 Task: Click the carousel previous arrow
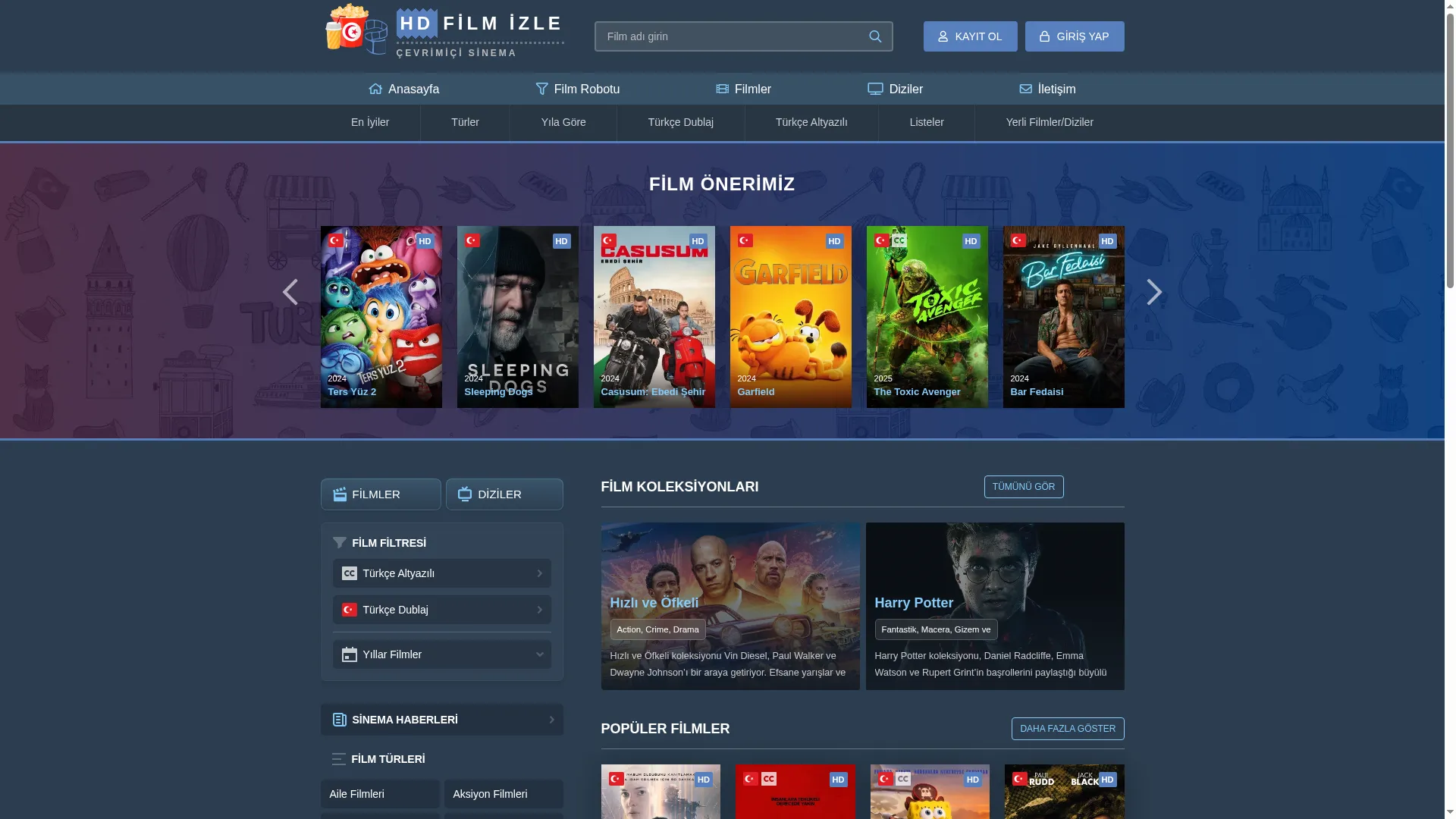coord(290,292)
